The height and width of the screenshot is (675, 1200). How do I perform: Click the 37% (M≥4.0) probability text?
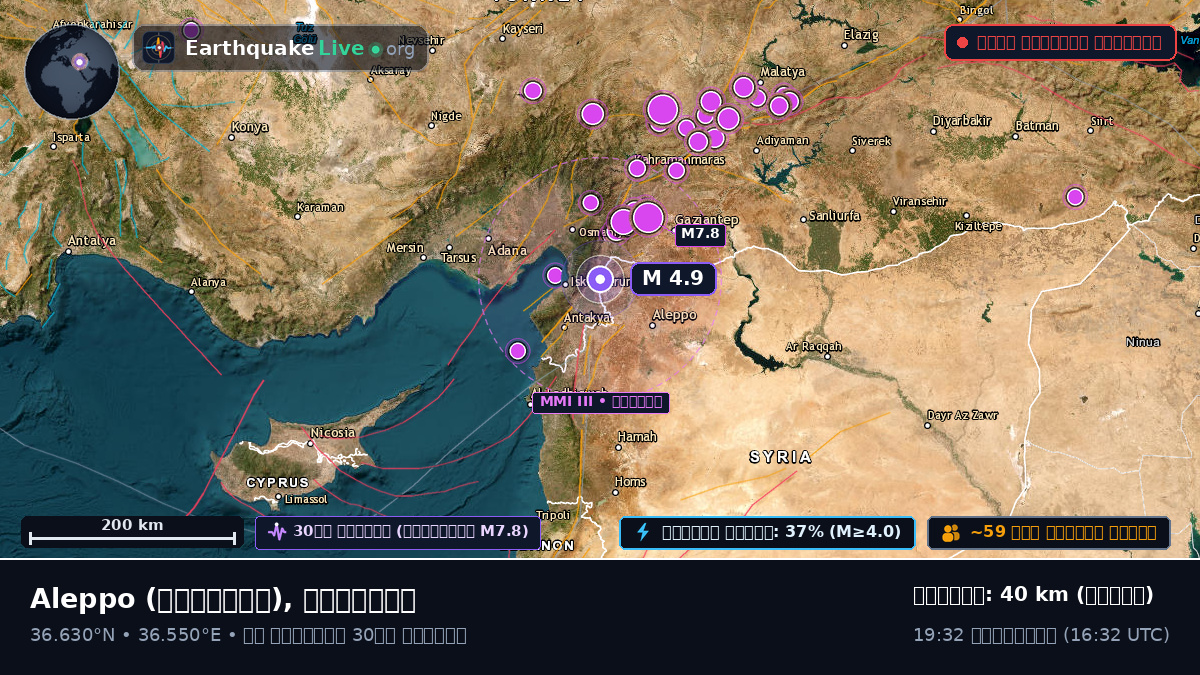coord(843,532)
